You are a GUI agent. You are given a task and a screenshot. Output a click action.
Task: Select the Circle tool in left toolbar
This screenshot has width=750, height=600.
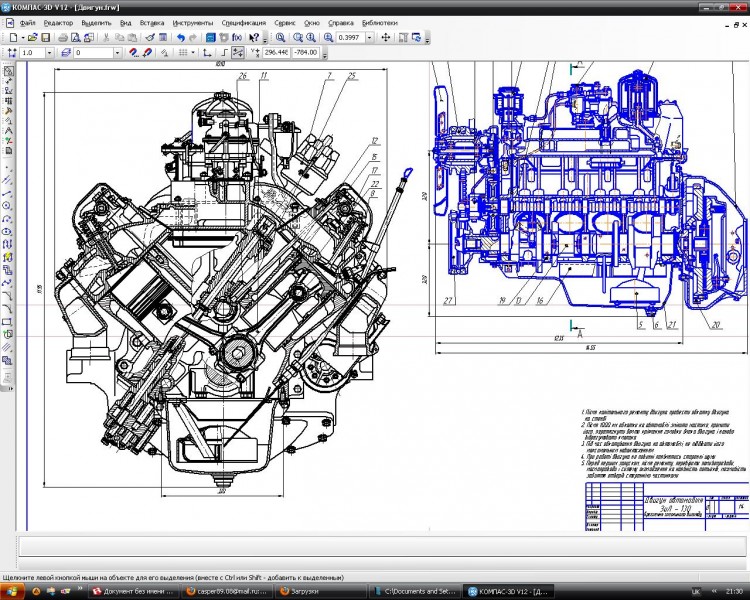click(x=7, y=206)
